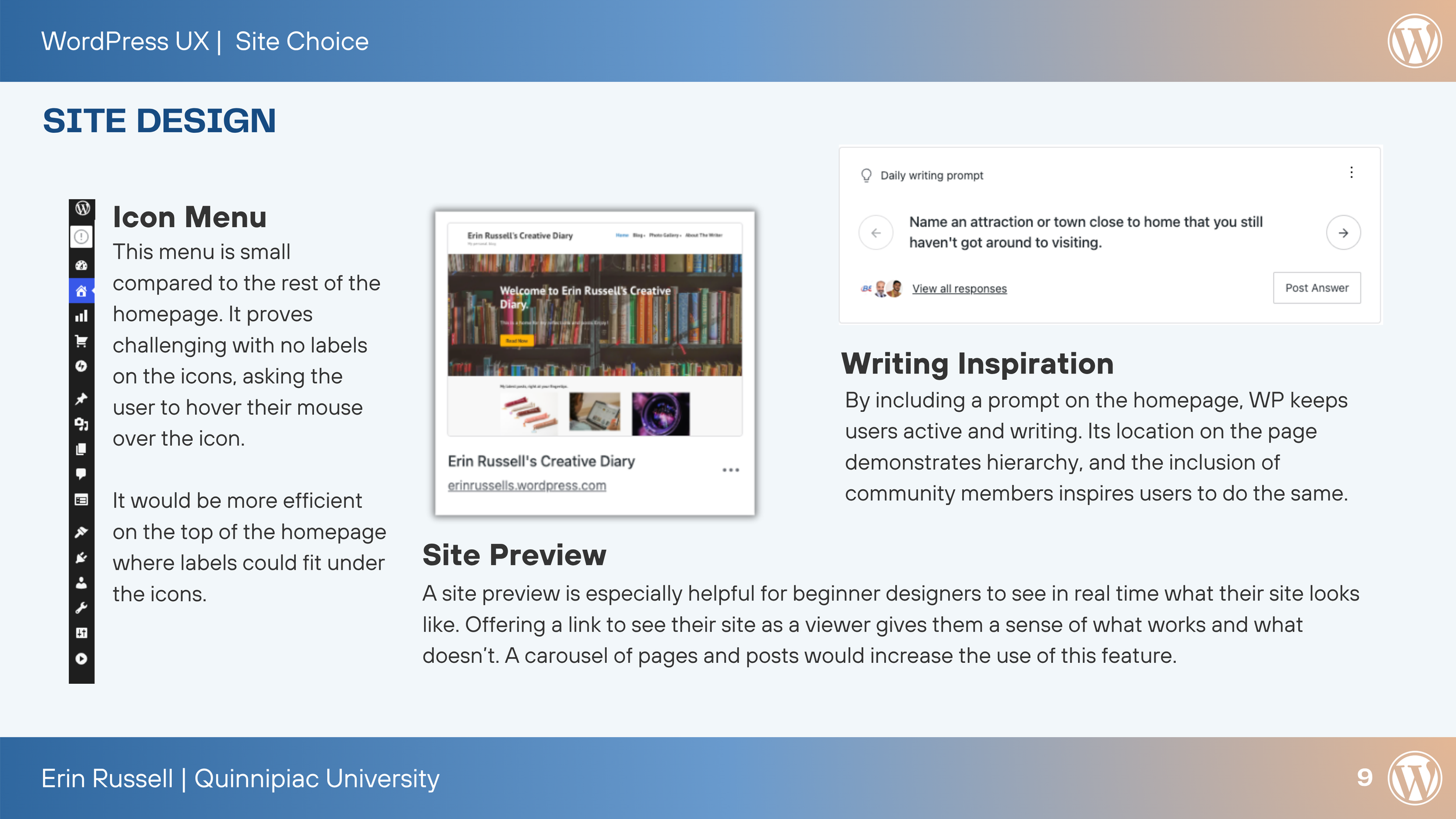
Task: Click the Icon Menu heading
Action: (189, 217)
